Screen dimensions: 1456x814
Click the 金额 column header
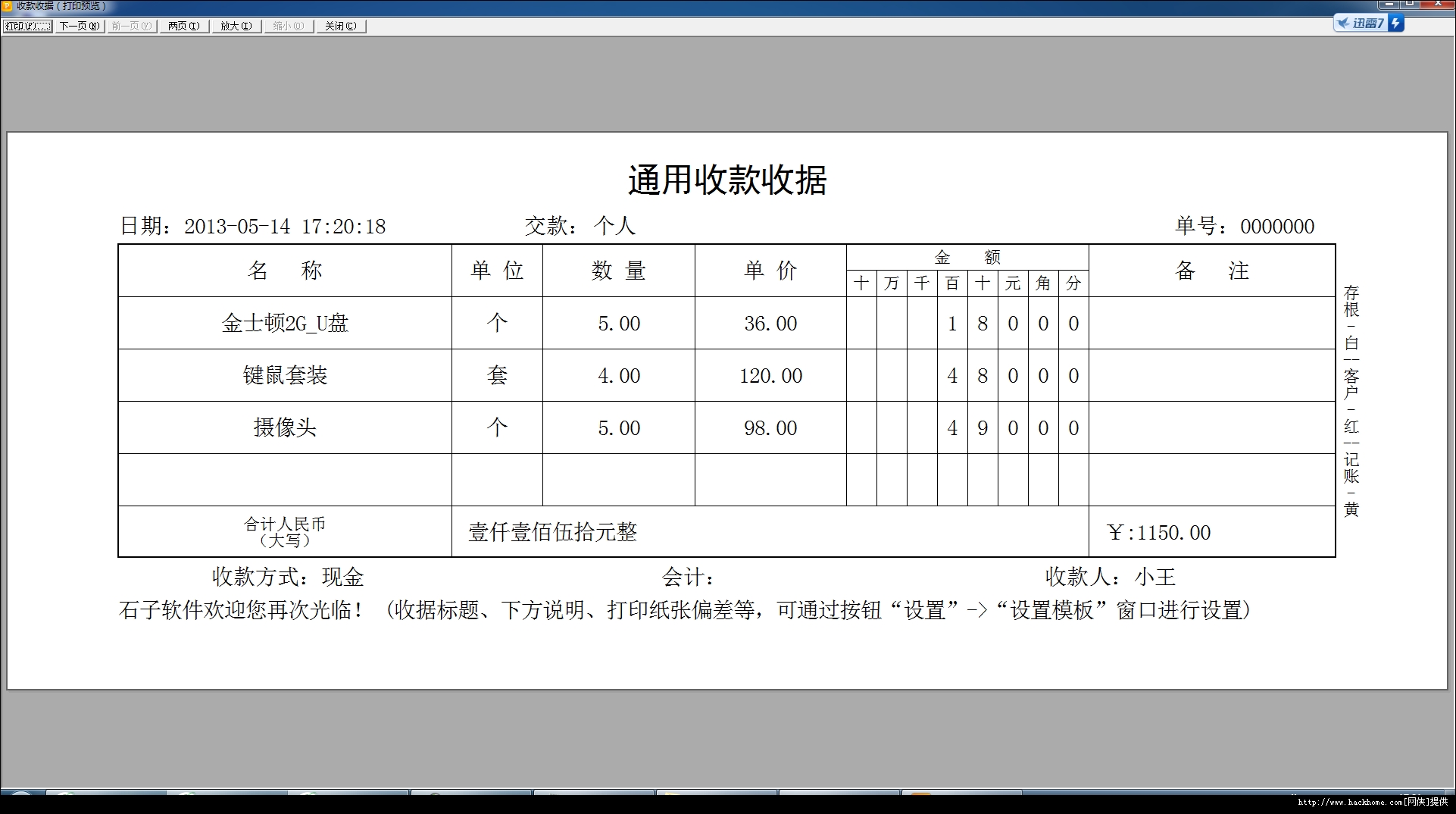pyautogui.click(x=967, y=258)
